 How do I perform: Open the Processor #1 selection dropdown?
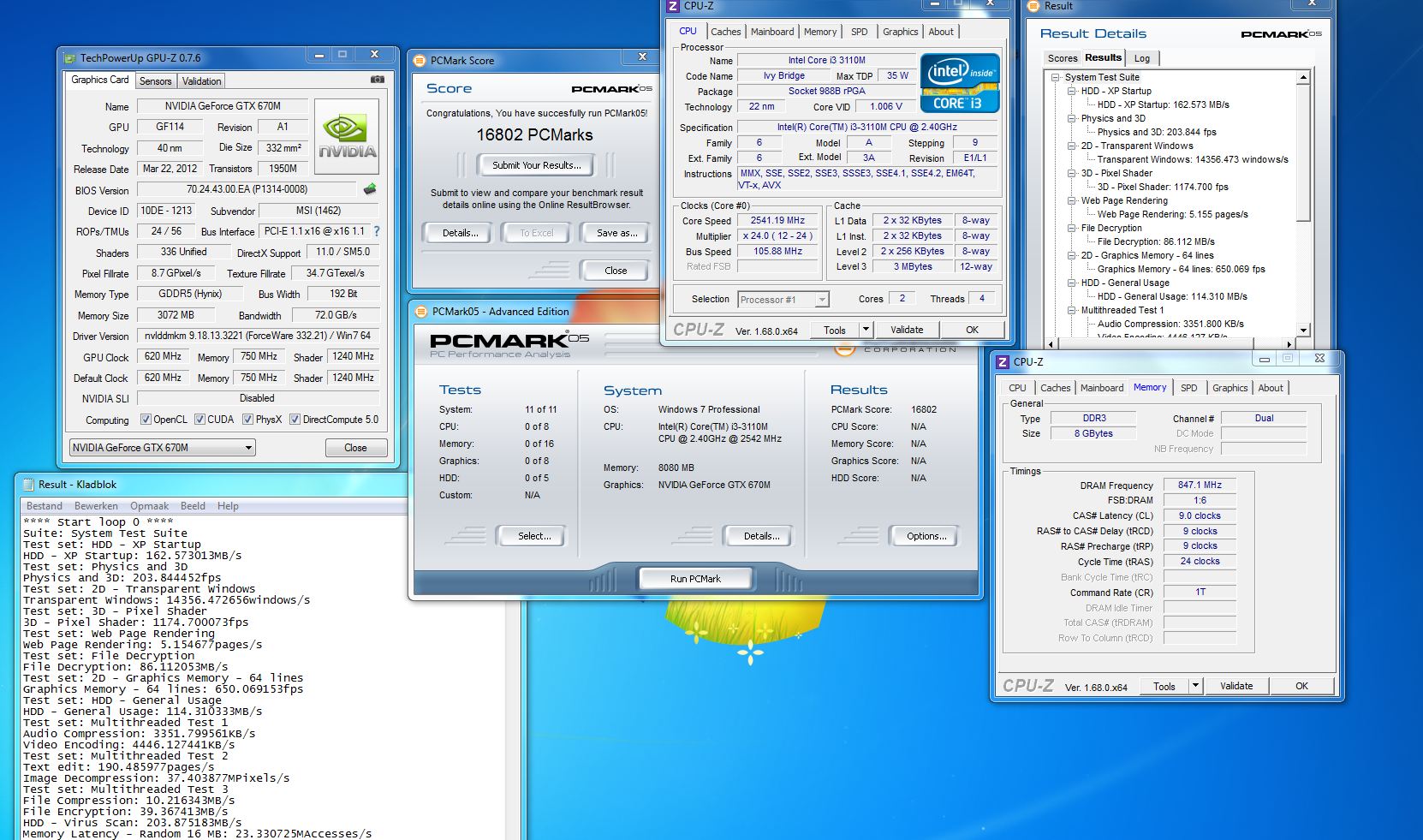click(x=783, y=300)
